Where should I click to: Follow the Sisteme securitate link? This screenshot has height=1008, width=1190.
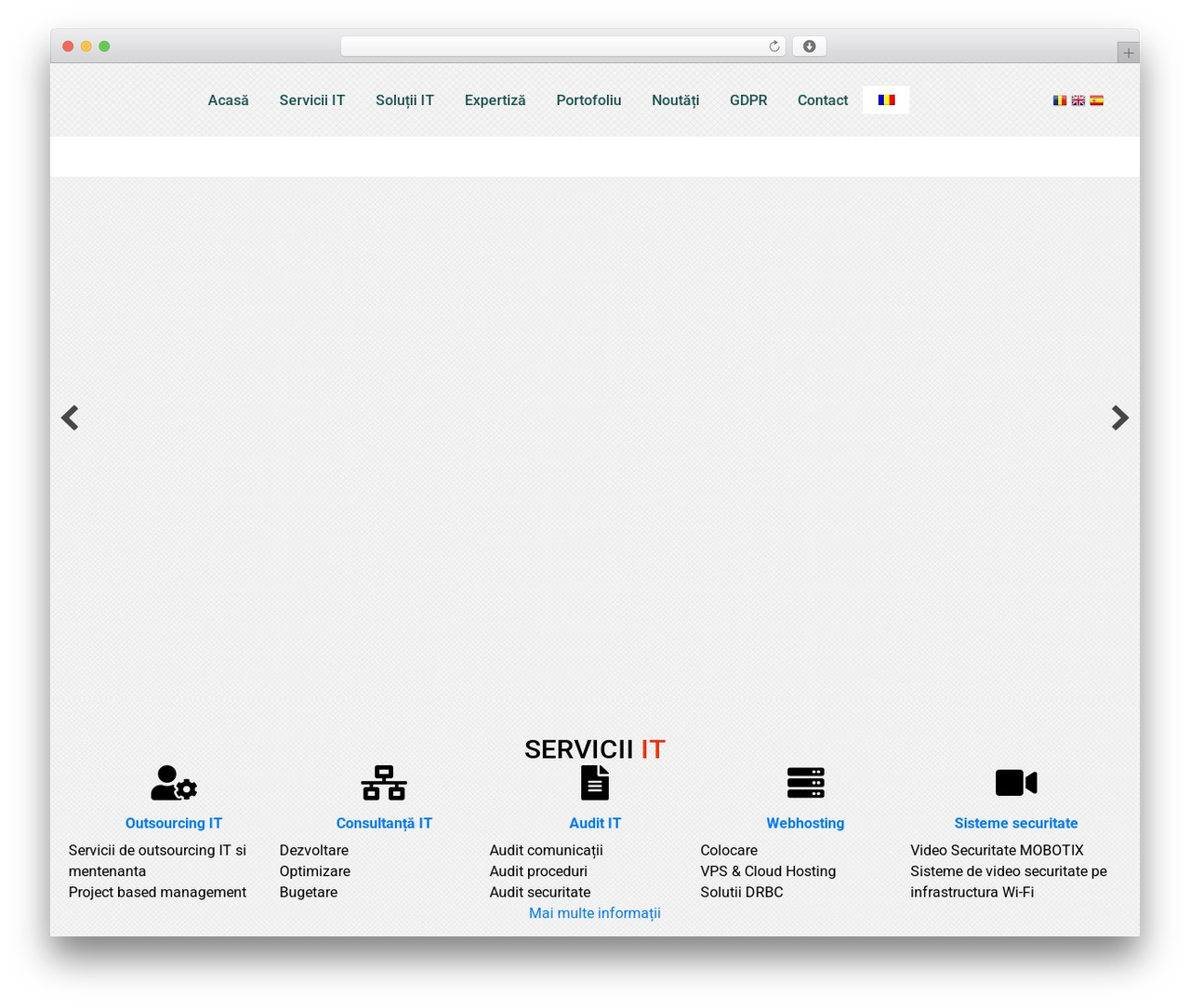tap(1016, 823)
